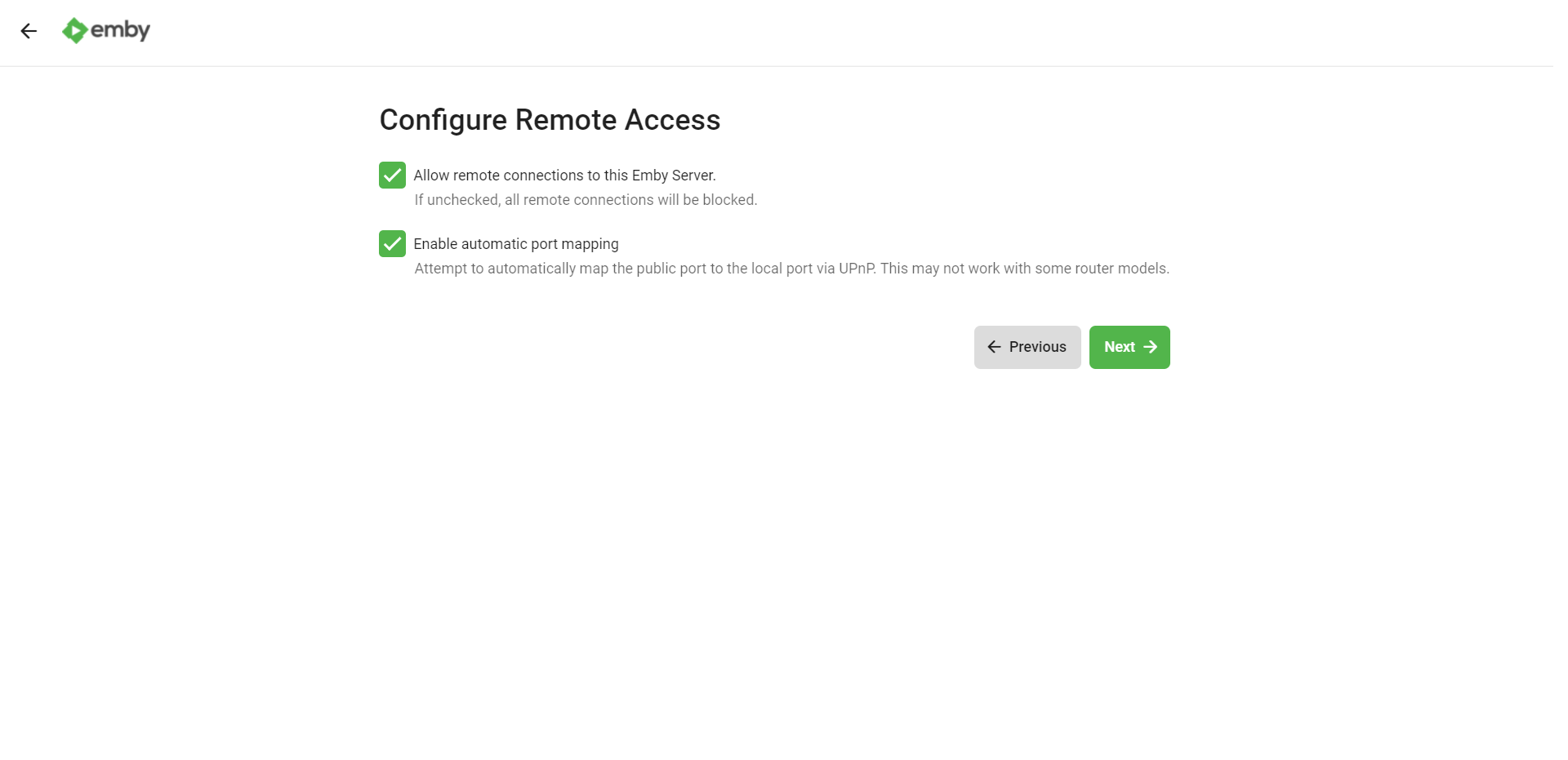The image size is (1568, 760).
Task: Click the Configure Remote Access heading
Action: tap(550, 120)
